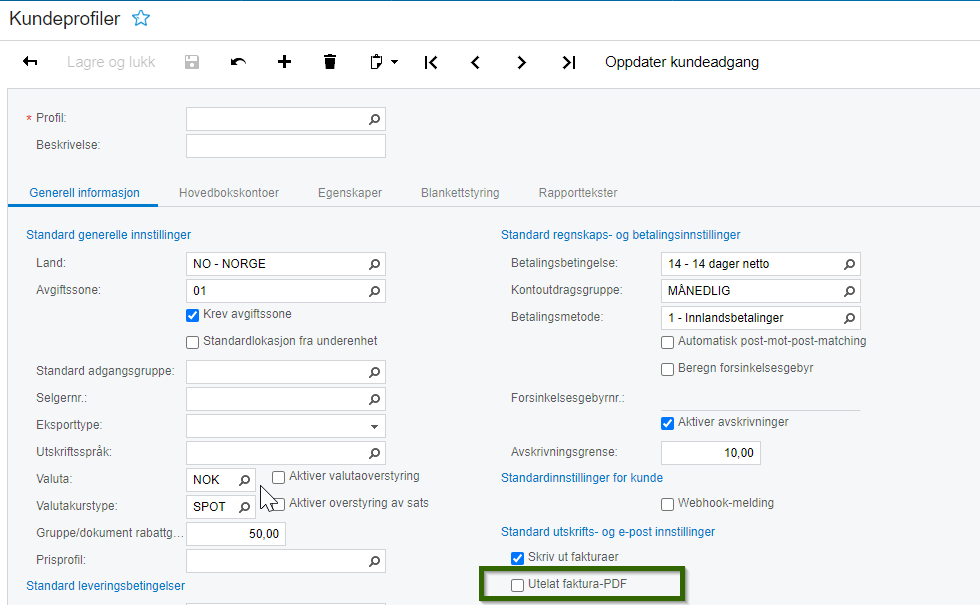Mark Kundeprofiler as favorite

(141, 18)
